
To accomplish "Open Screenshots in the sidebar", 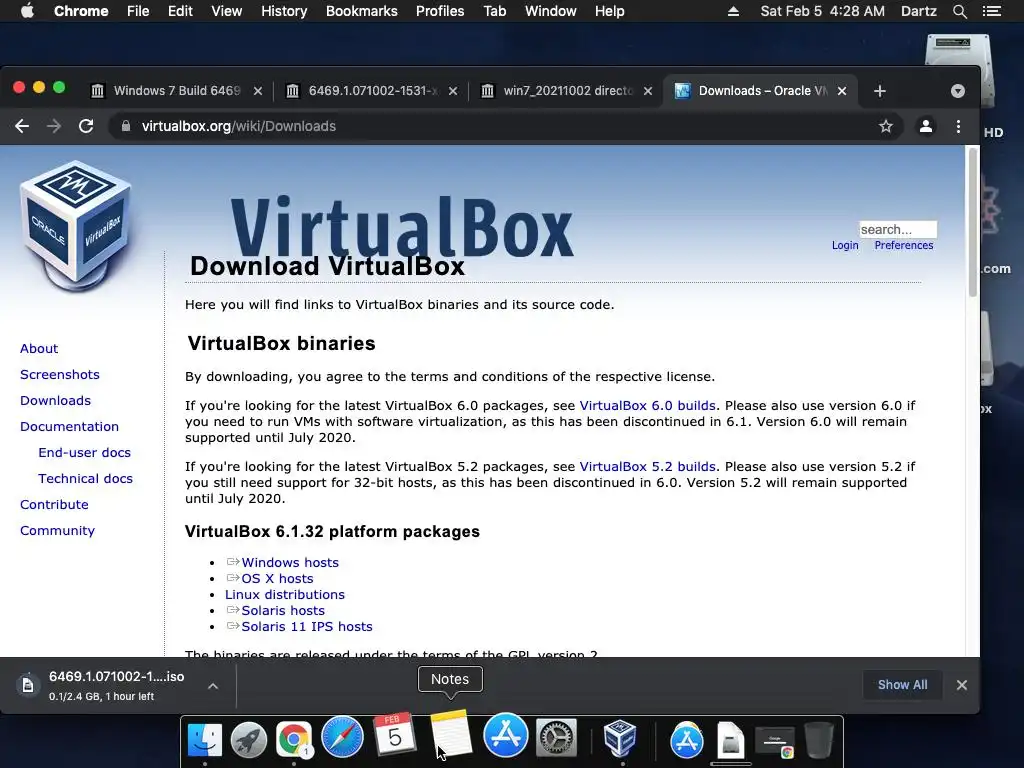I will 60,375.
